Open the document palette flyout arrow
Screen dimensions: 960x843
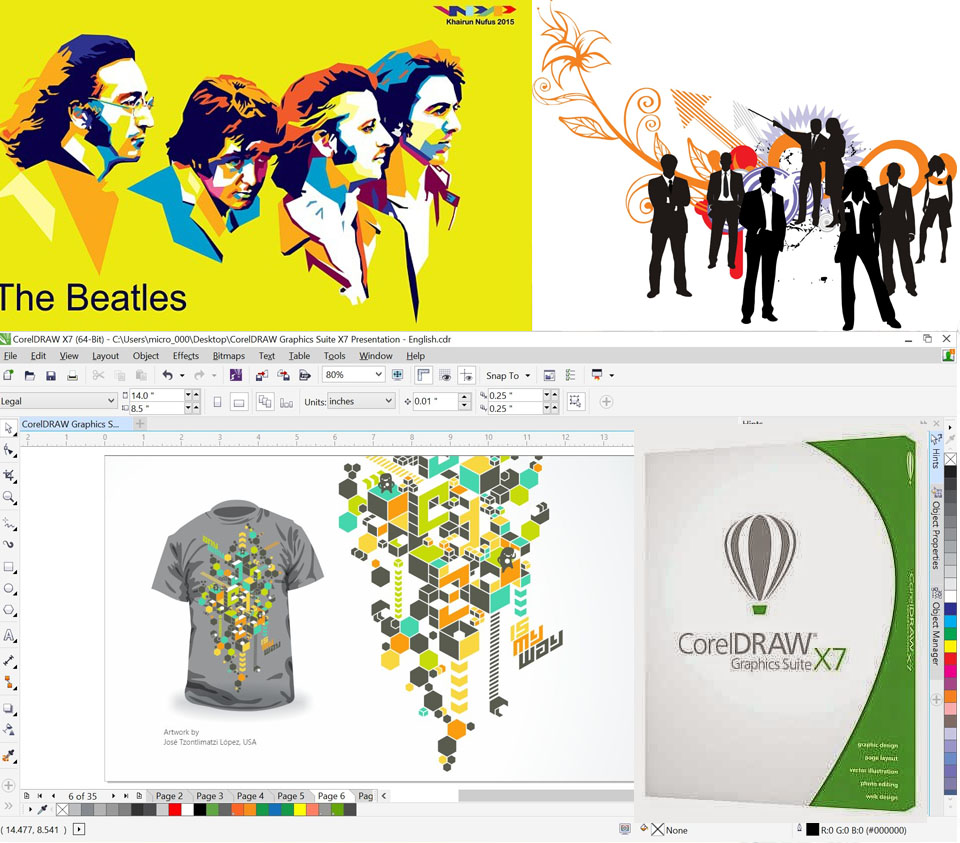[x=30, y=809]
